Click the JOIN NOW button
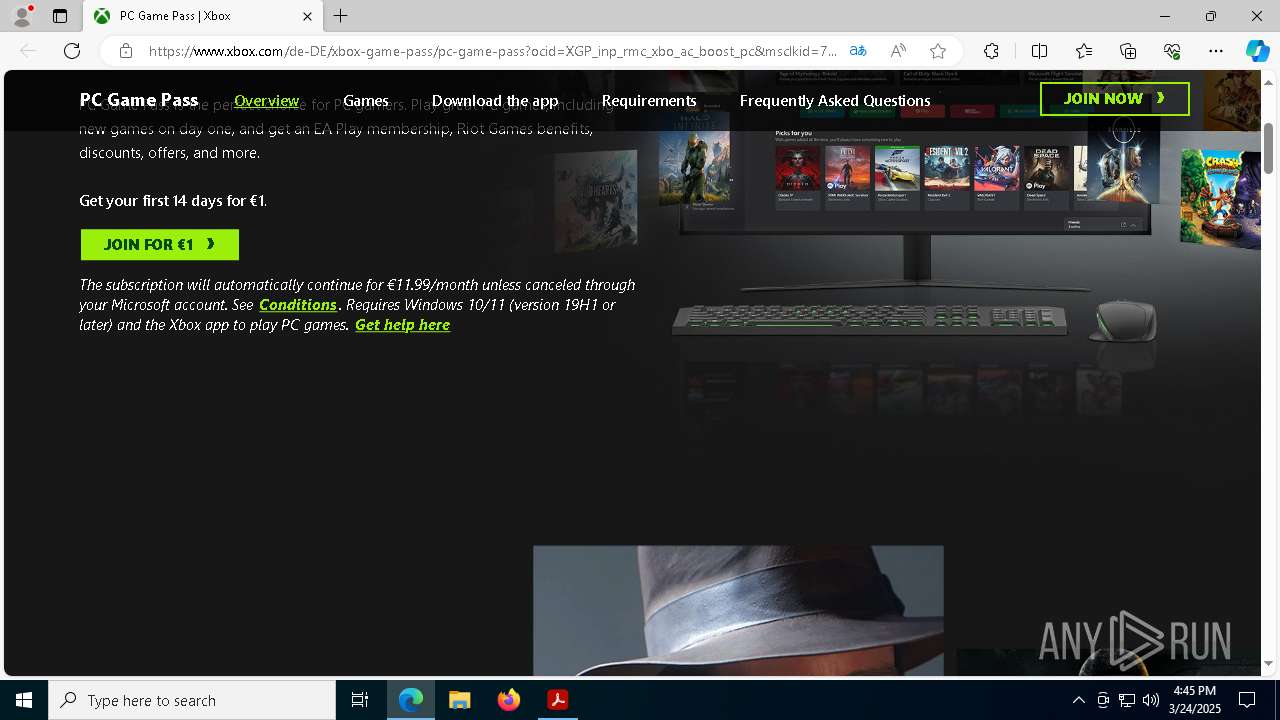This screenshot has height=720, width=1280. tap(1115, 99)
